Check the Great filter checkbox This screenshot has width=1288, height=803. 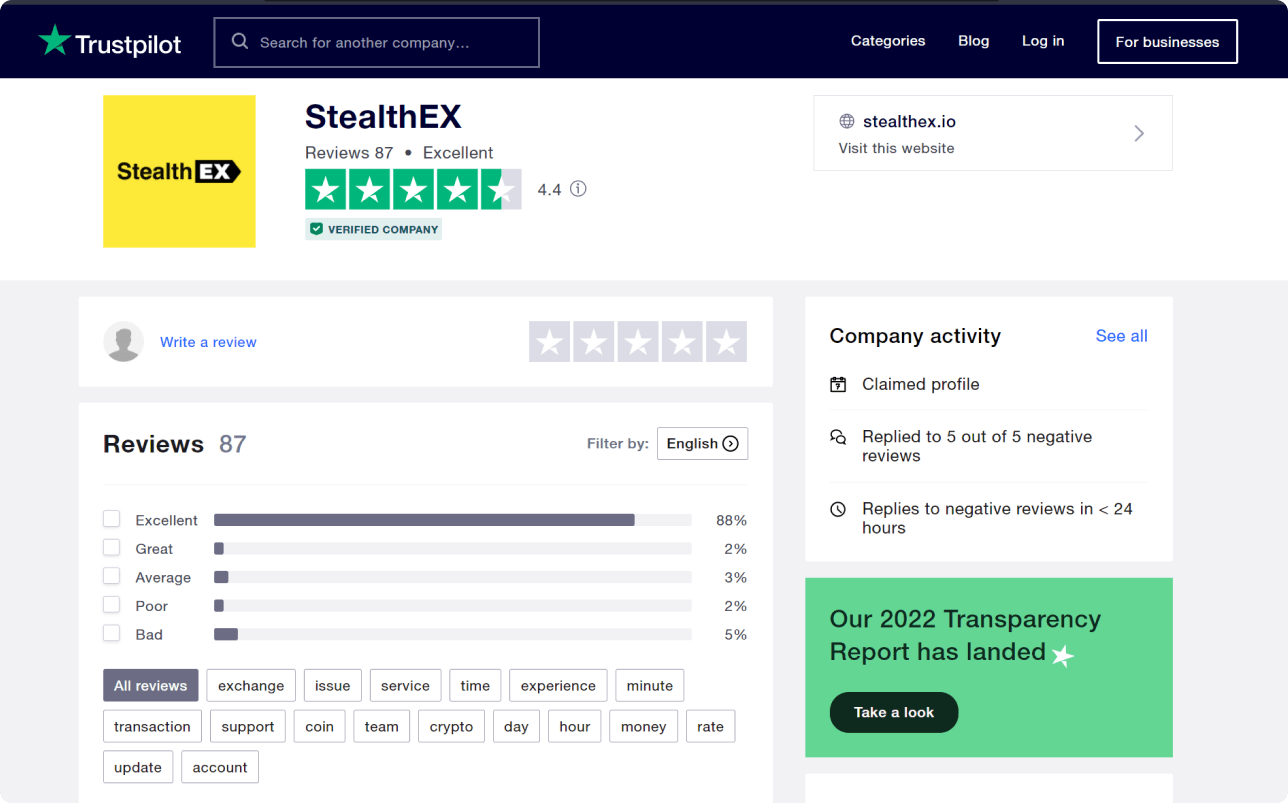(x=112, y=548)
